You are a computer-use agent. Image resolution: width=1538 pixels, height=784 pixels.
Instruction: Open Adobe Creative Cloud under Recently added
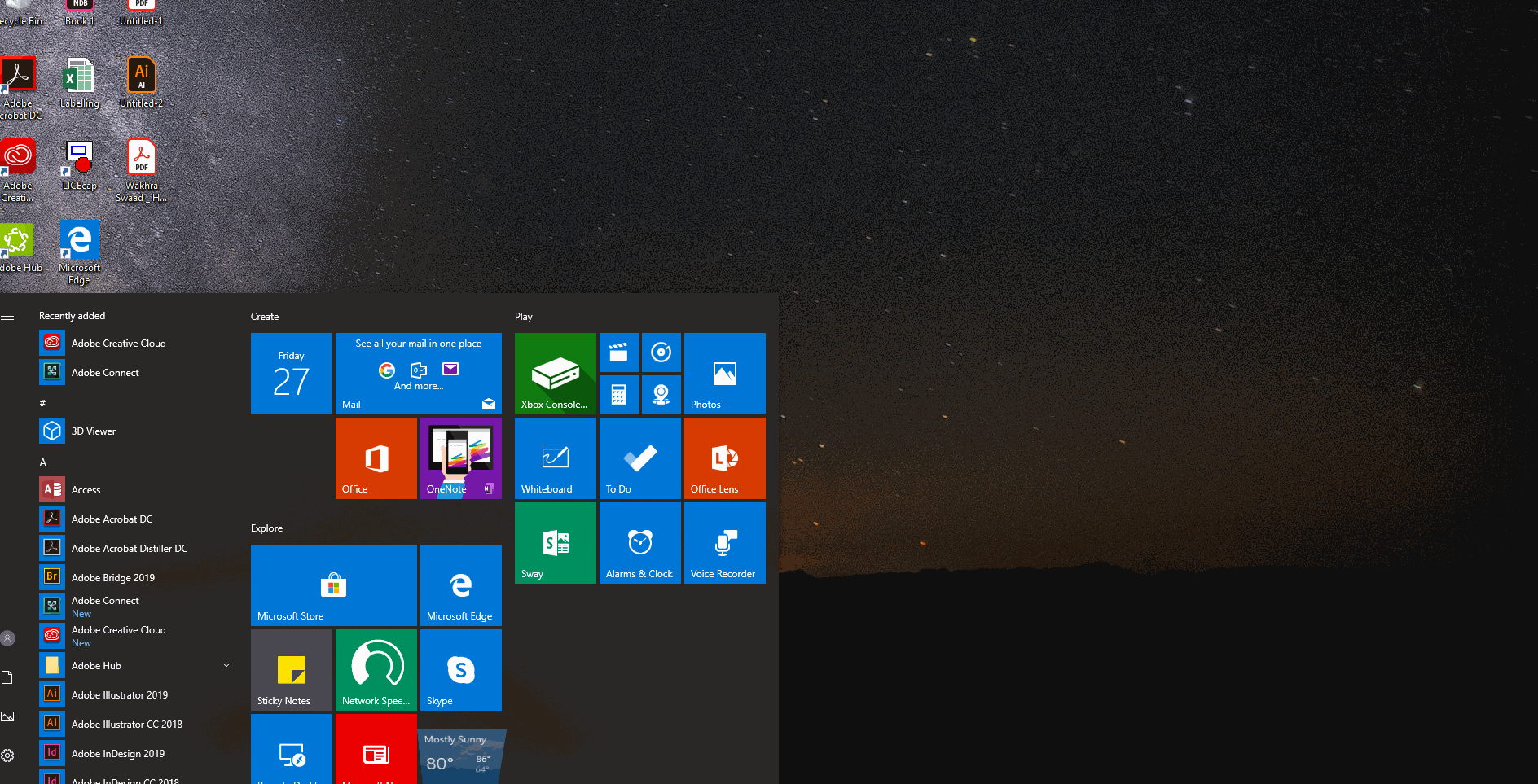pyautogui.click(x=137, y=343)
